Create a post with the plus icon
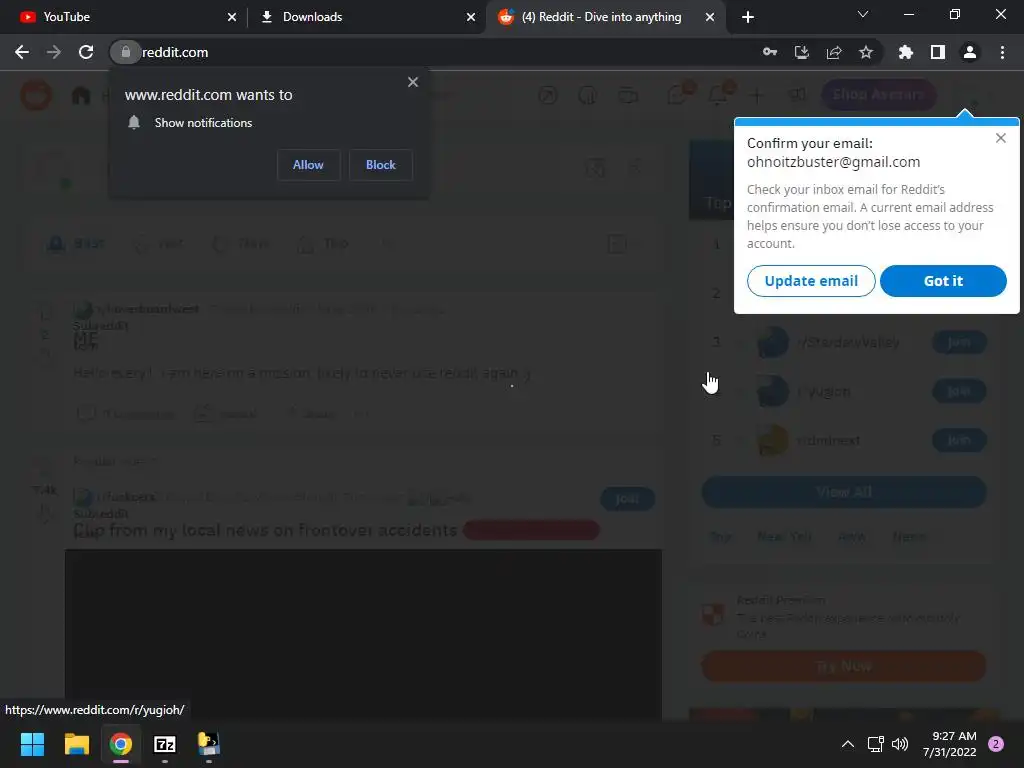The image size is (1024, 768). [756, 95]
